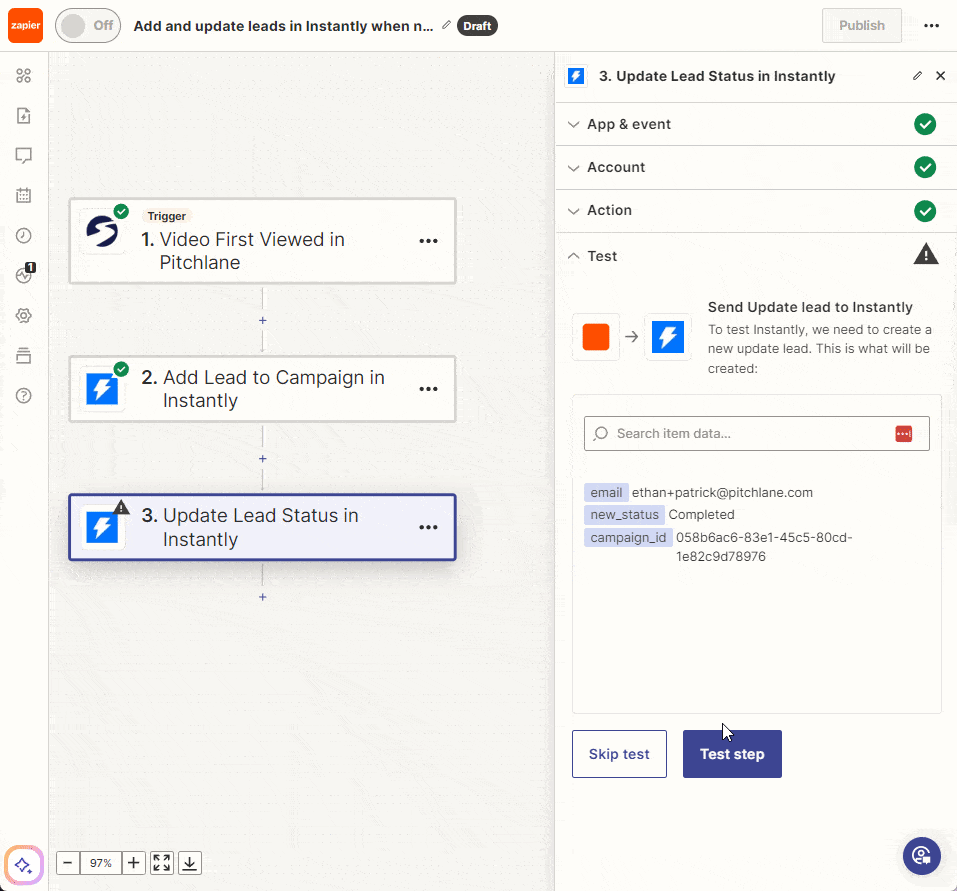Image resolution: width=957 pixels, height=891 pixels.
Task: Add a step after step 3
Action: click(x=262, y=597)
